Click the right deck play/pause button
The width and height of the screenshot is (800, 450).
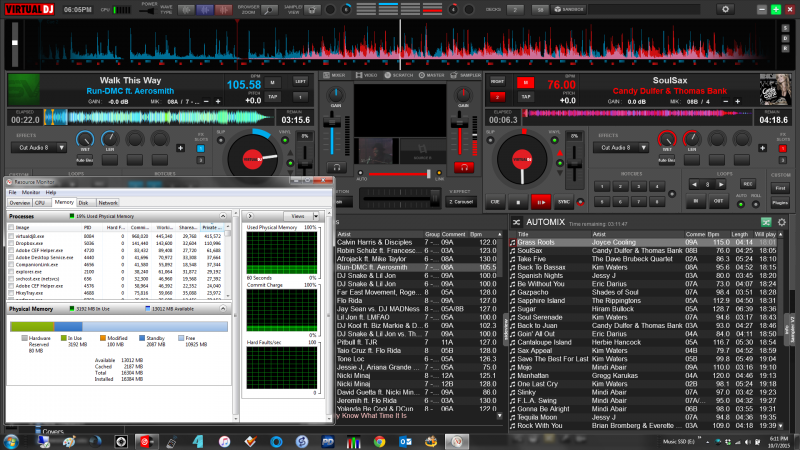(x=541, y=202)
